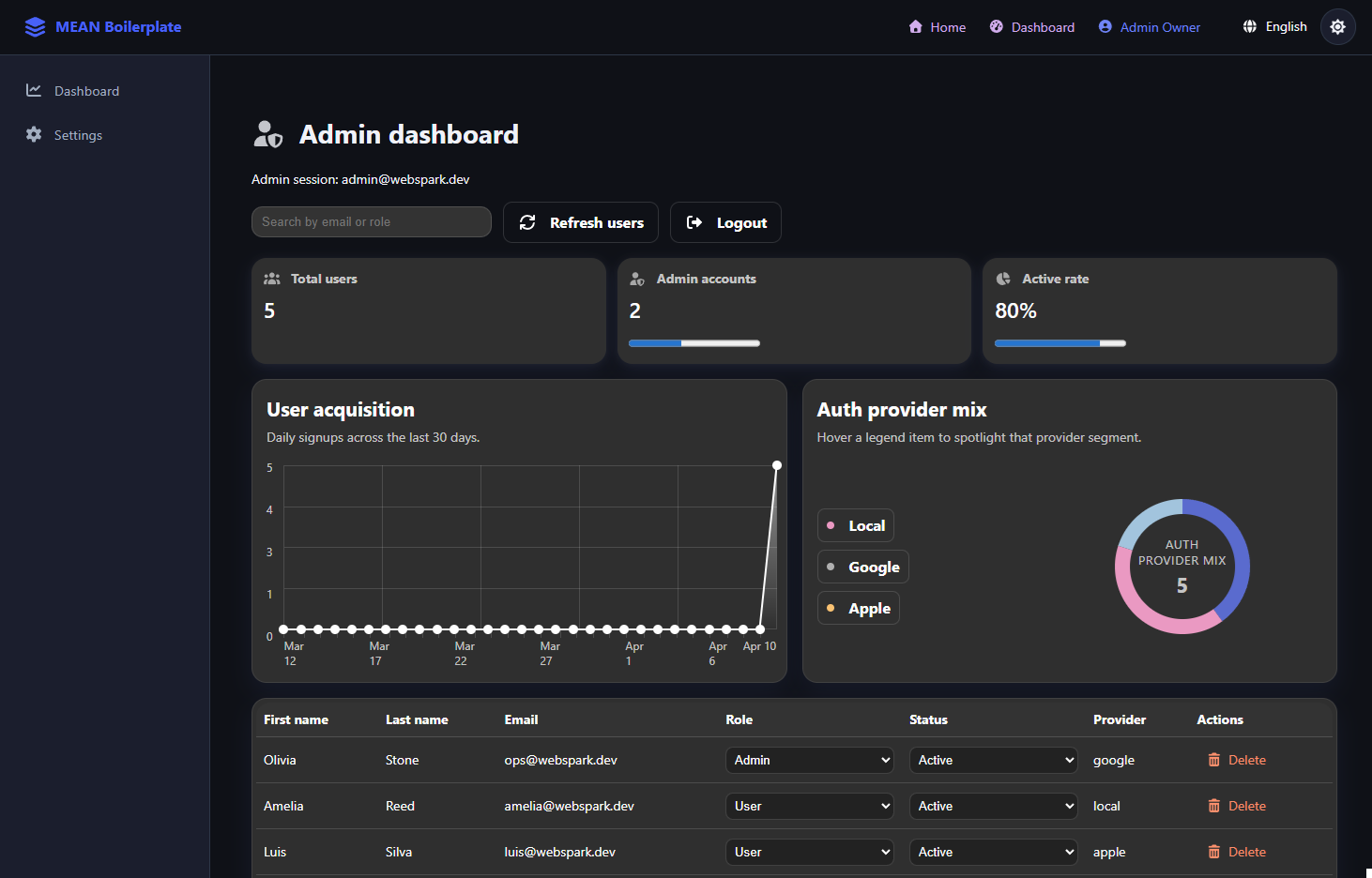Open Luis Silva's Role dropdown
1372x878 pixels.
pyautogui.click(x=809, y=852)
